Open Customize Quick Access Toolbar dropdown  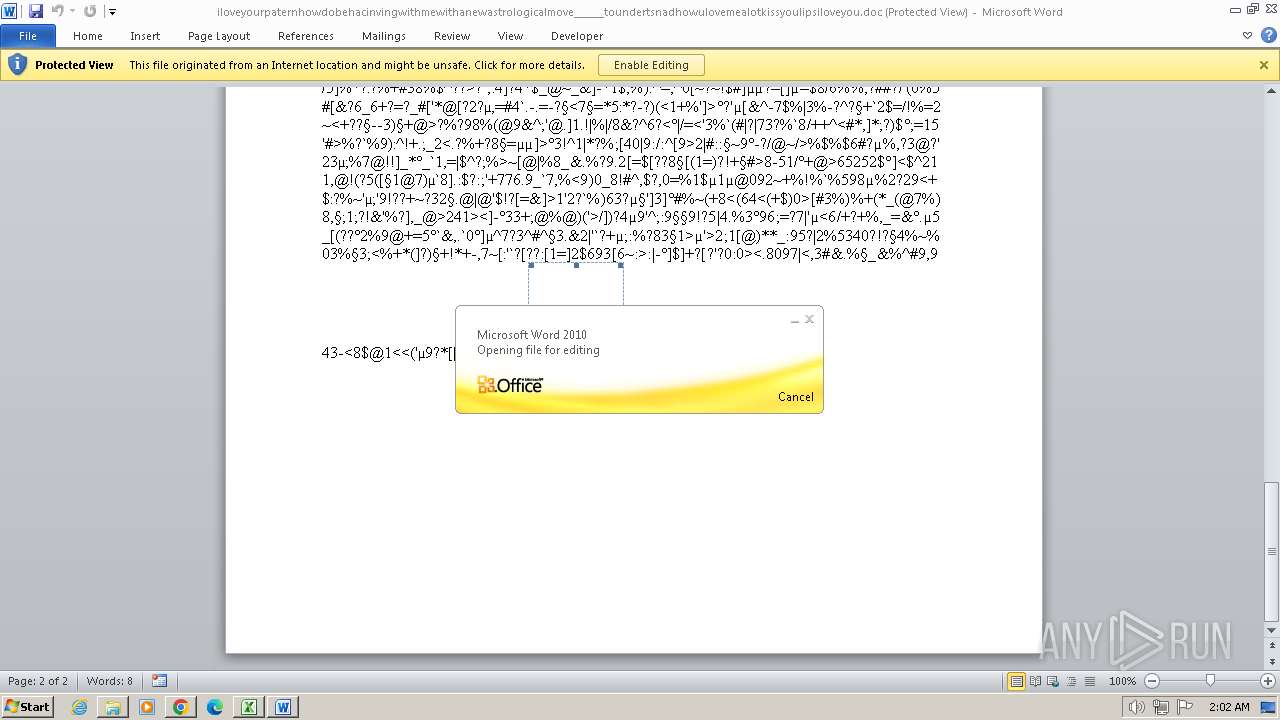112,12
